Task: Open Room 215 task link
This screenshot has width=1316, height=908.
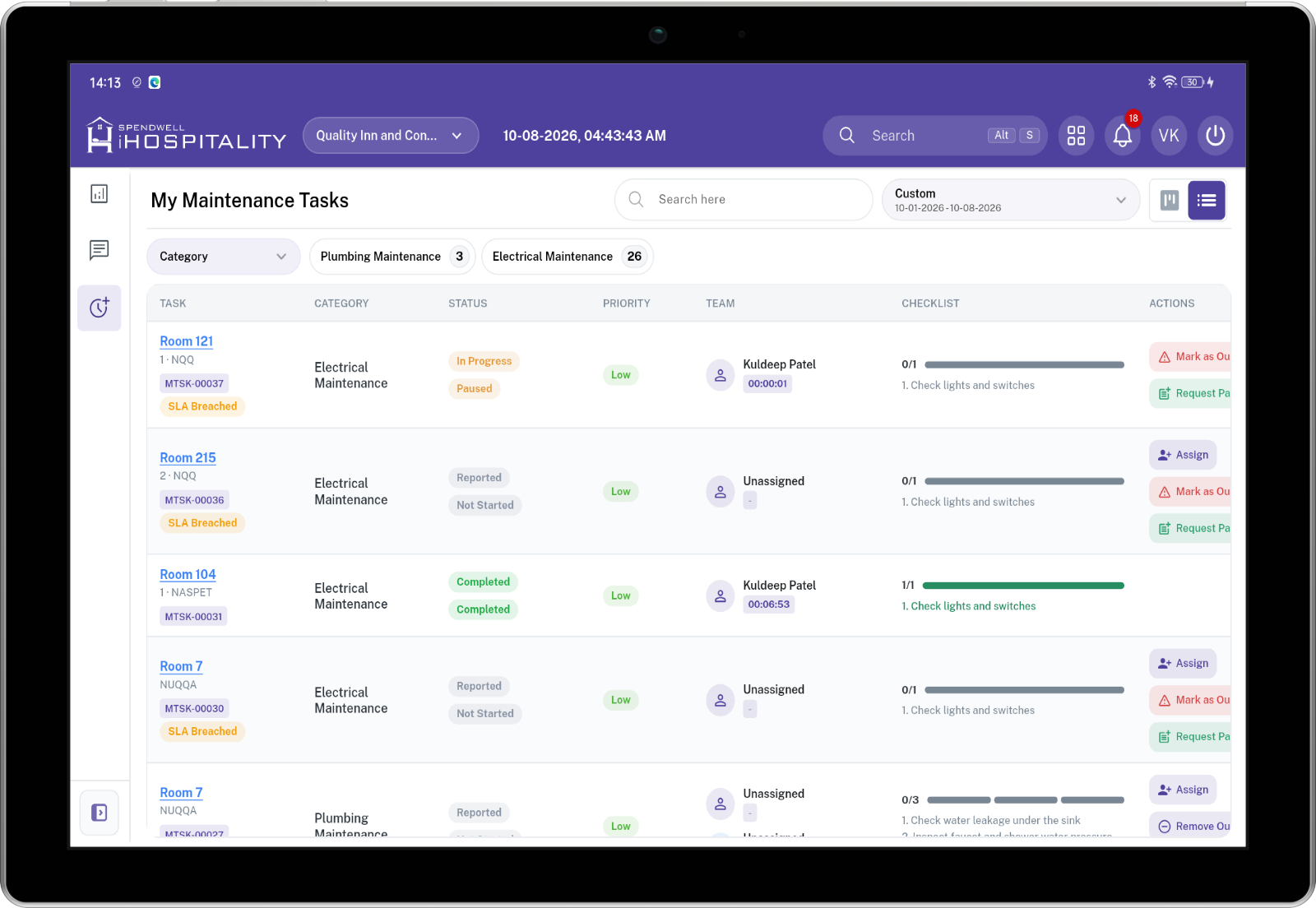Action: 188,458
